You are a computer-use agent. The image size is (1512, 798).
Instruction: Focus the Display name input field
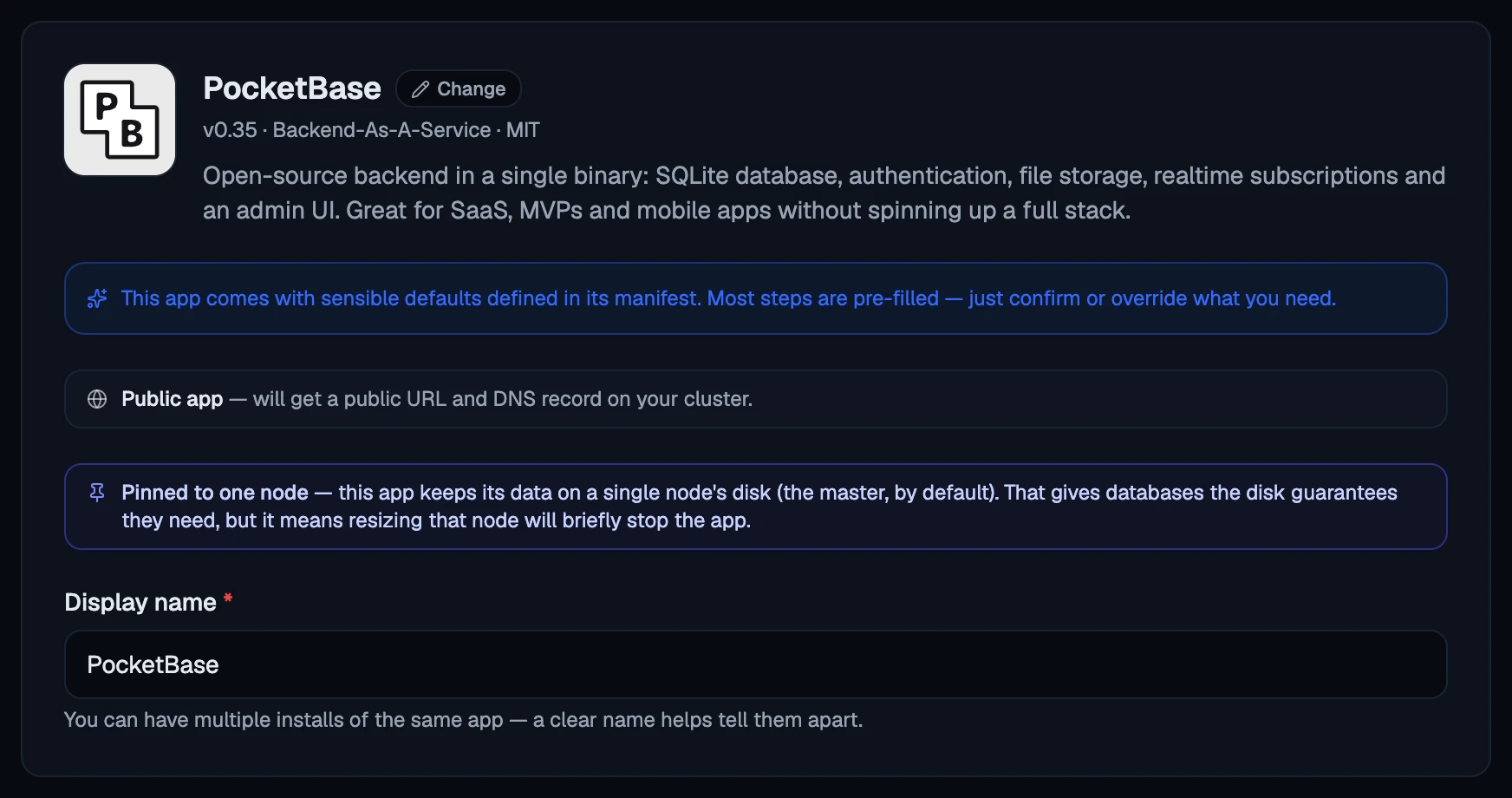pos(755,664)
